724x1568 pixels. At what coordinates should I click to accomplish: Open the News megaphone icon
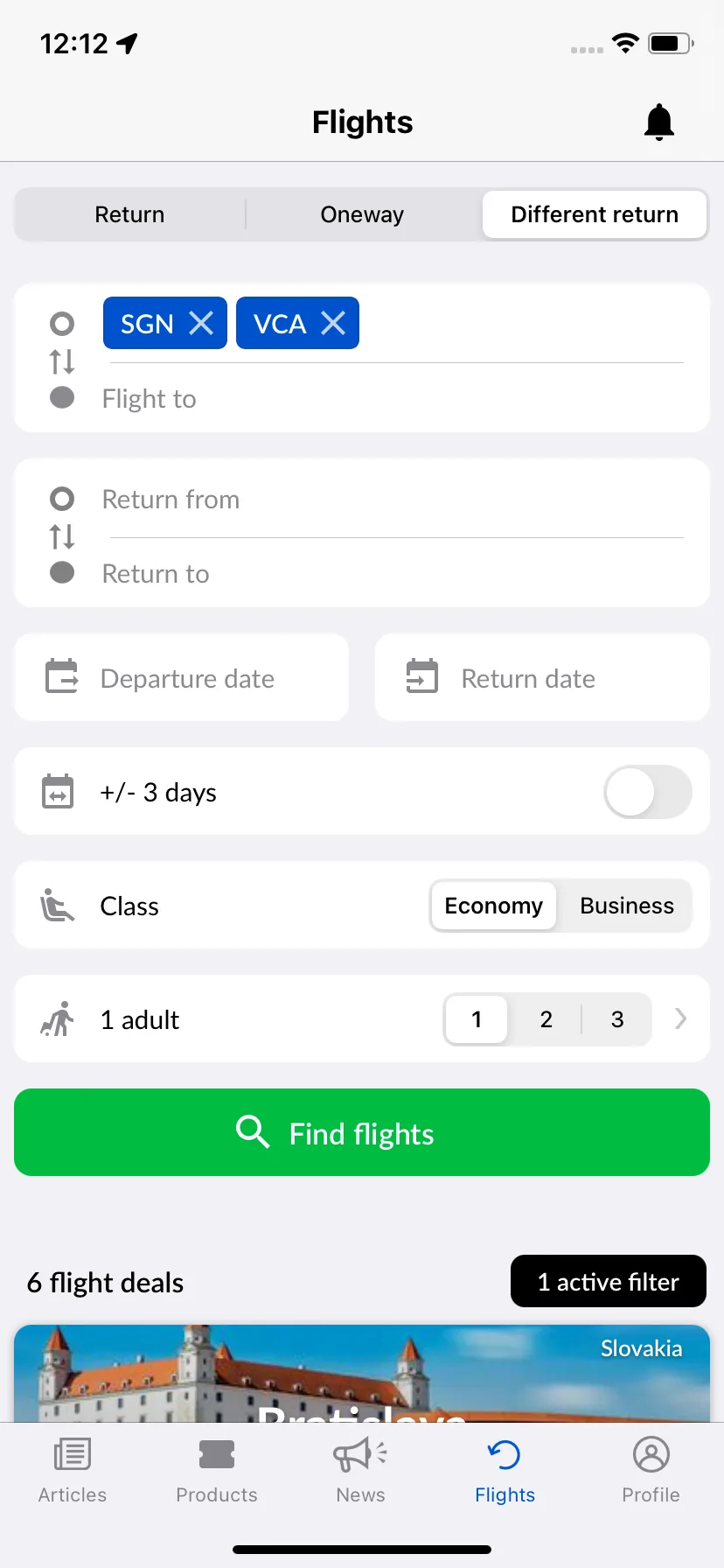click(360, 1454)
